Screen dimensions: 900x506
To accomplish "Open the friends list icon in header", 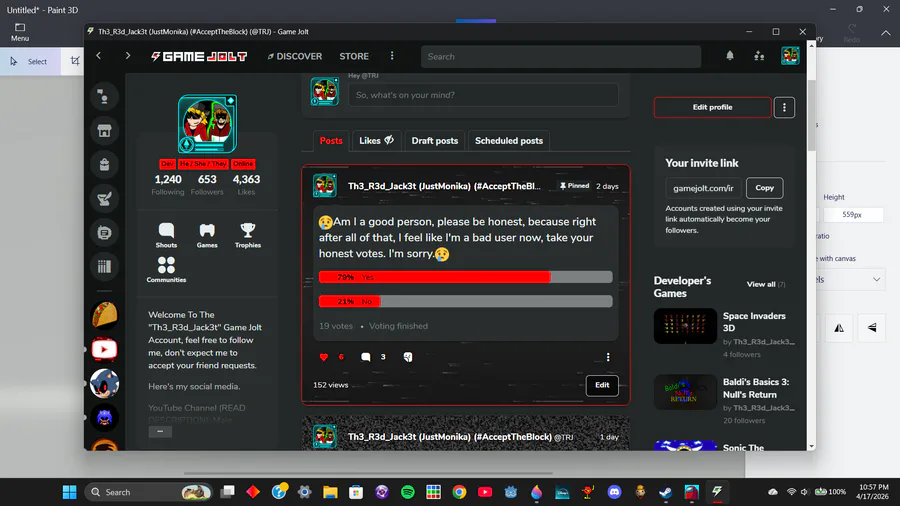I will click(x=759, y=56).
